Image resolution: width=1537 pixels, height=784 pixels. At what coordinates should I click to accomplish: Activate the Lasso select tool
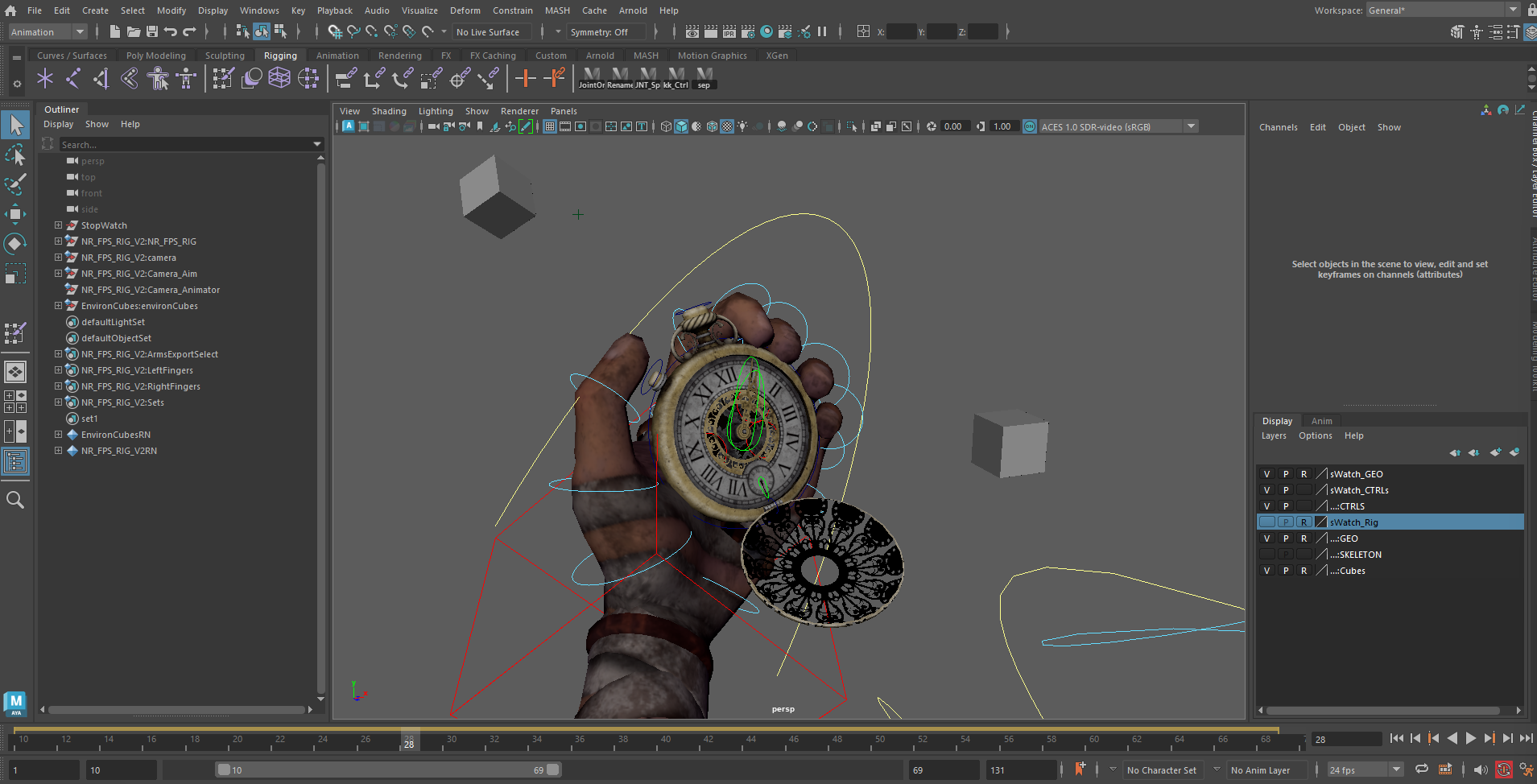click(15, 155)
